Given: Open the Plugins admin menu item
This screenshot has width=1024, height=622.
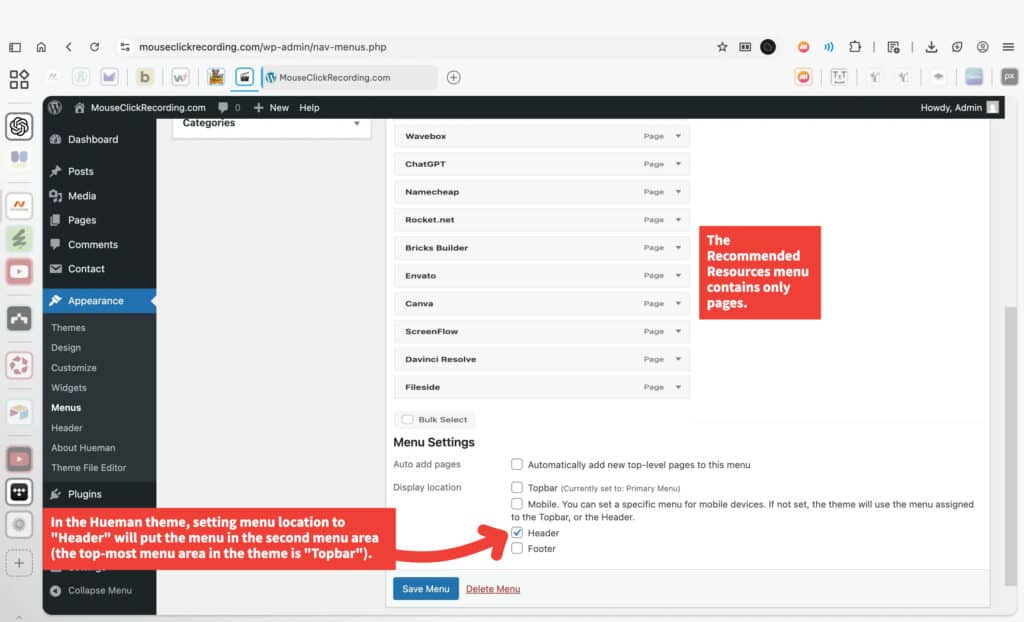Looking at the screenshot, I should coord(84,494).
